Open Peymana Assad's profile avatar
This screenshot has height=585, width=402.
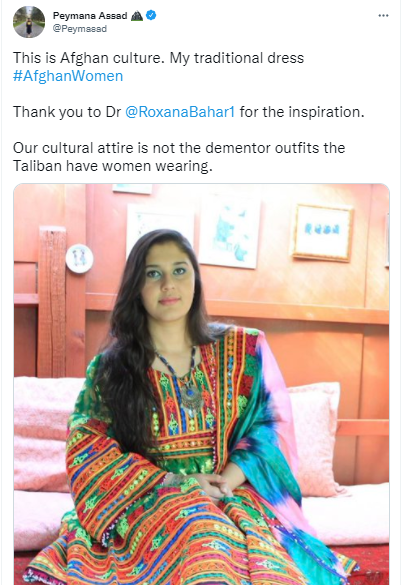pos(29,22)
